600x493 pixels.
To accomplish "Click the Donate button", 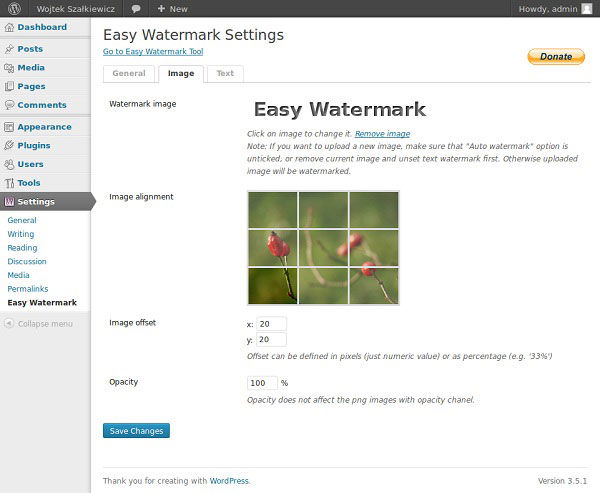I will [556, 57].
